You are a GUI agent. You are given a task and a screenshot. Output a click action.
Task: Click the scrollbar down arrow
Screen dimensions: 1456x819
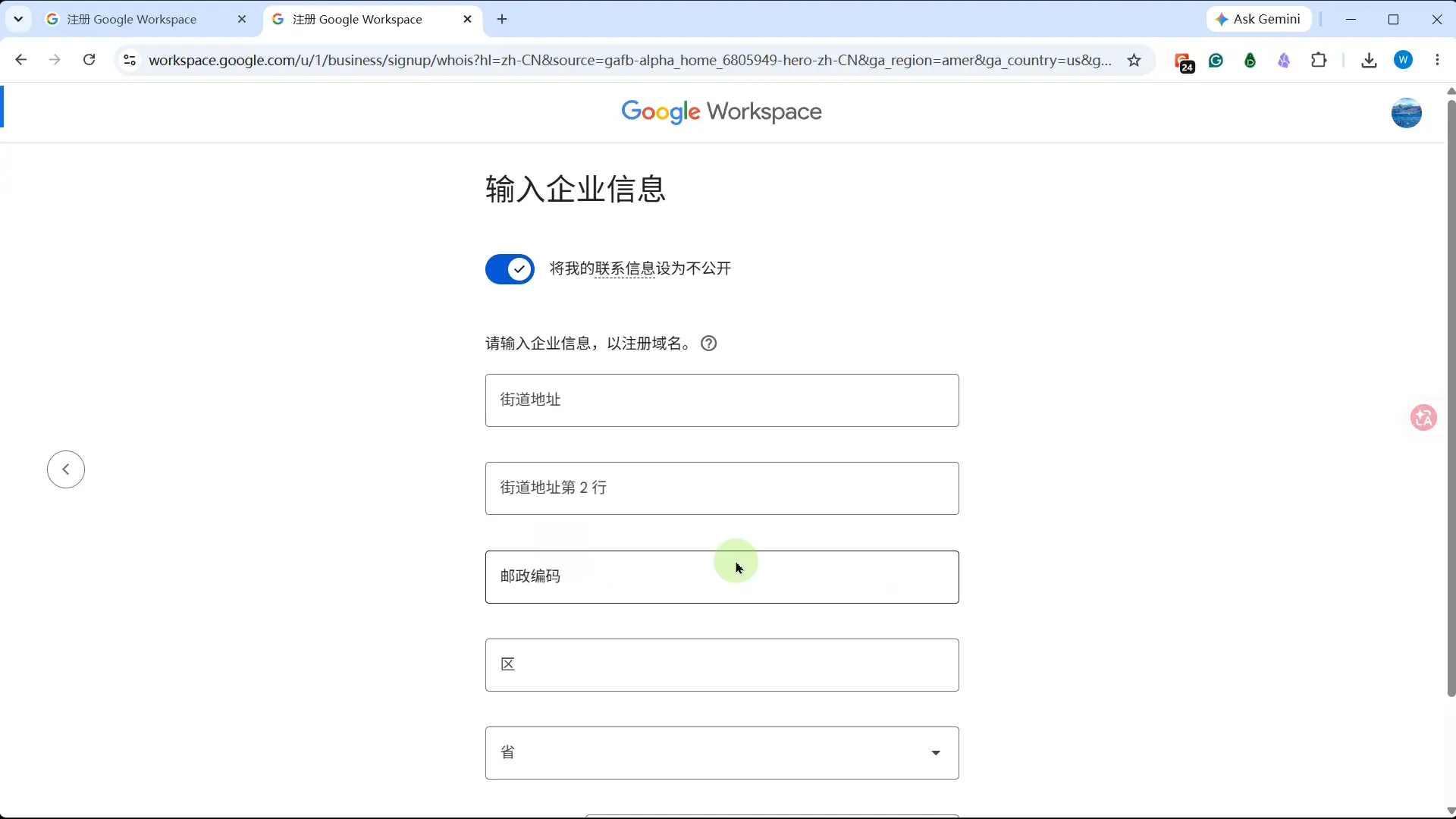pos(1451,811)
